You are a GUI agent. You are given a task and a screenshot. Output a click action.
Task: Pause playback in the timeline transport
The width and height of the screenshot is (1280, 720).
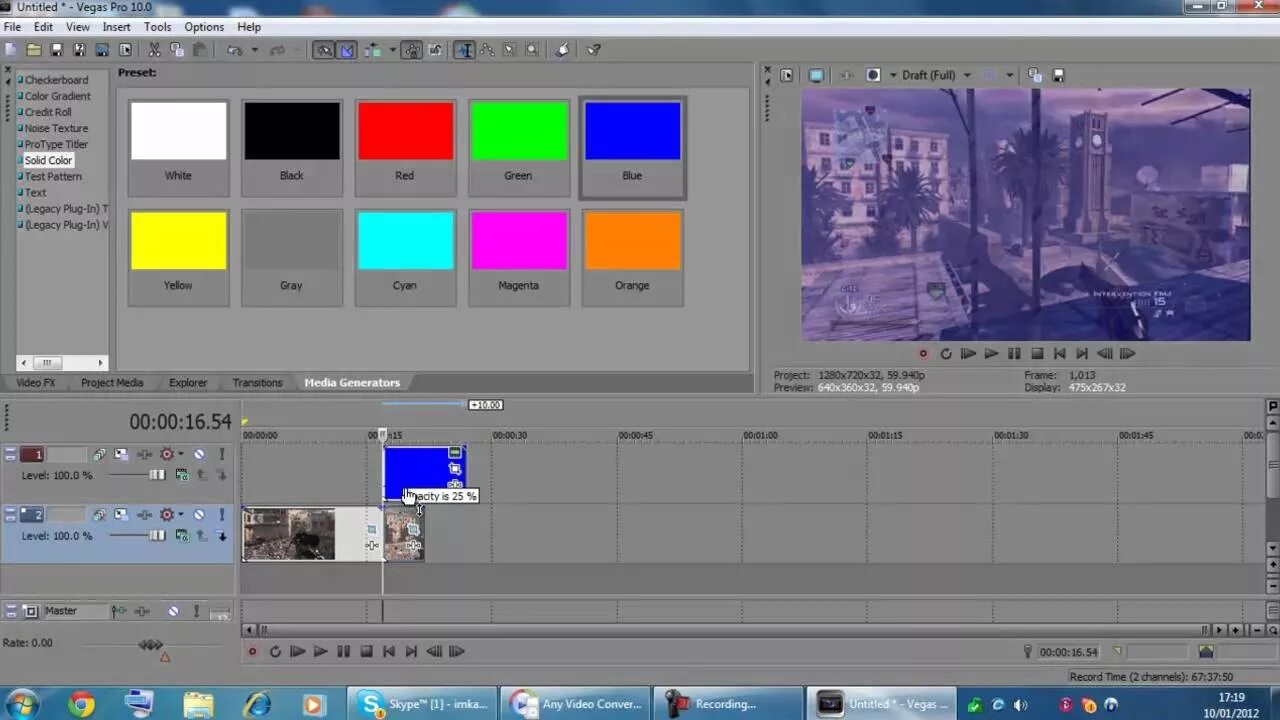(x=343, y=652)
